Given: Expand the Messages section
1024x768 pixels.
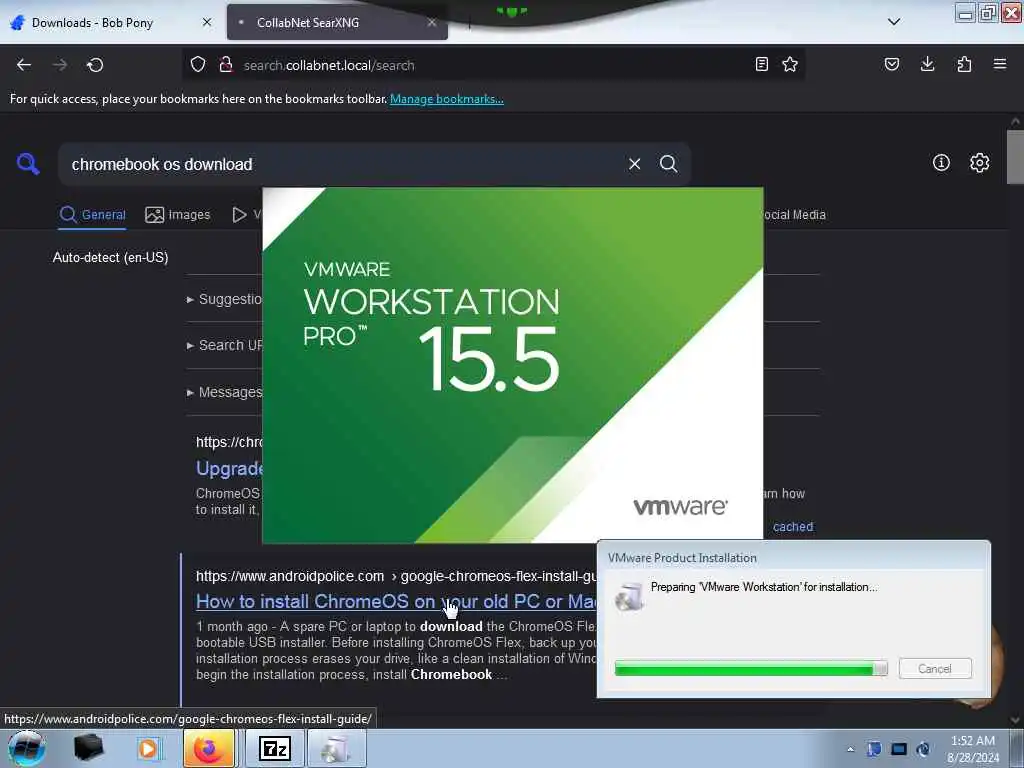Looking at the screenshot, I should coord(224,392).
